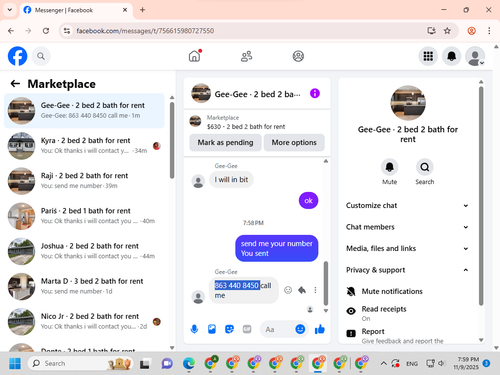Toggle Read receipts setting

coord(407,313)
